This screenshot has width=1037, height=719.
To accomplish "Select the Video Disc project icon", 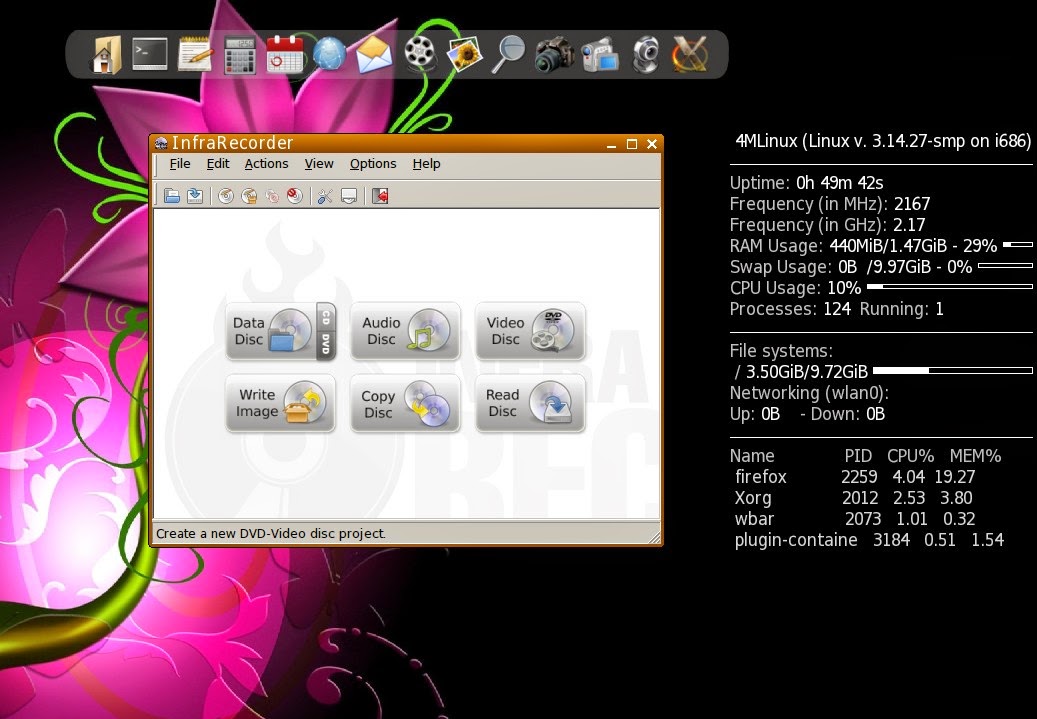I will 530,330.
